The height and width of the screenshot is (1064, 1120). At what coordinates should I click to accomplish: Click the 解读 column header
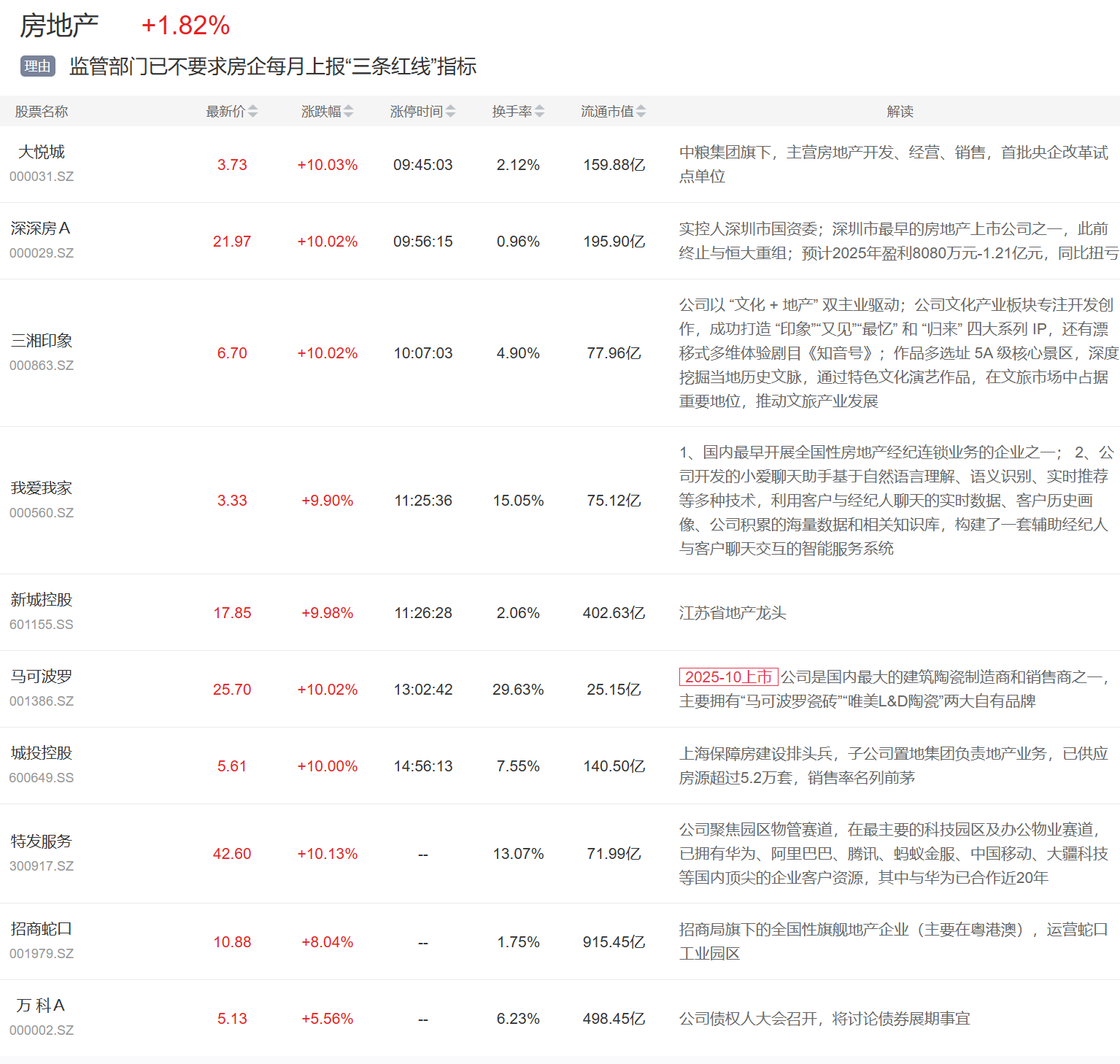point(900,112)
